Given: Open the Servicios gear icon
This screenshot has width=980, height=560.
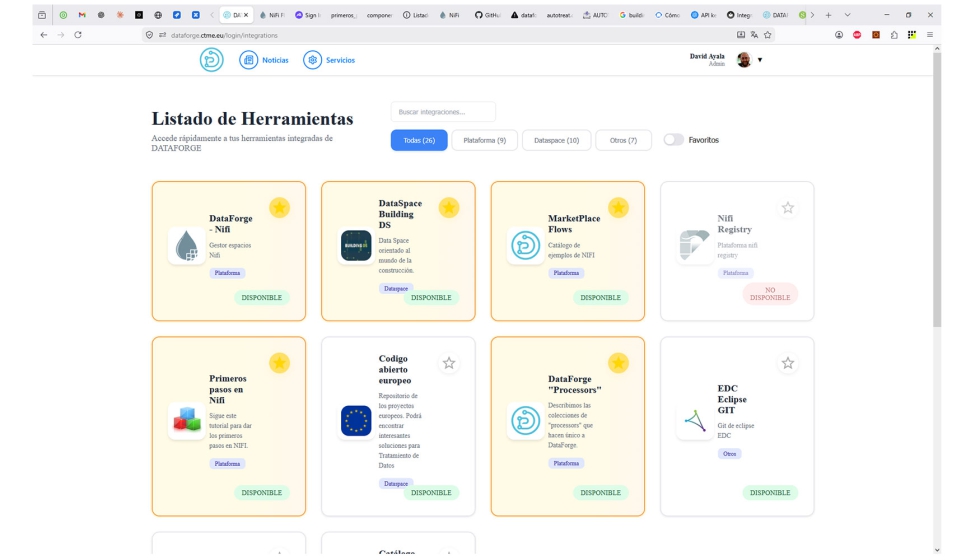Looking at the screenshot, I should pos(312,60).
